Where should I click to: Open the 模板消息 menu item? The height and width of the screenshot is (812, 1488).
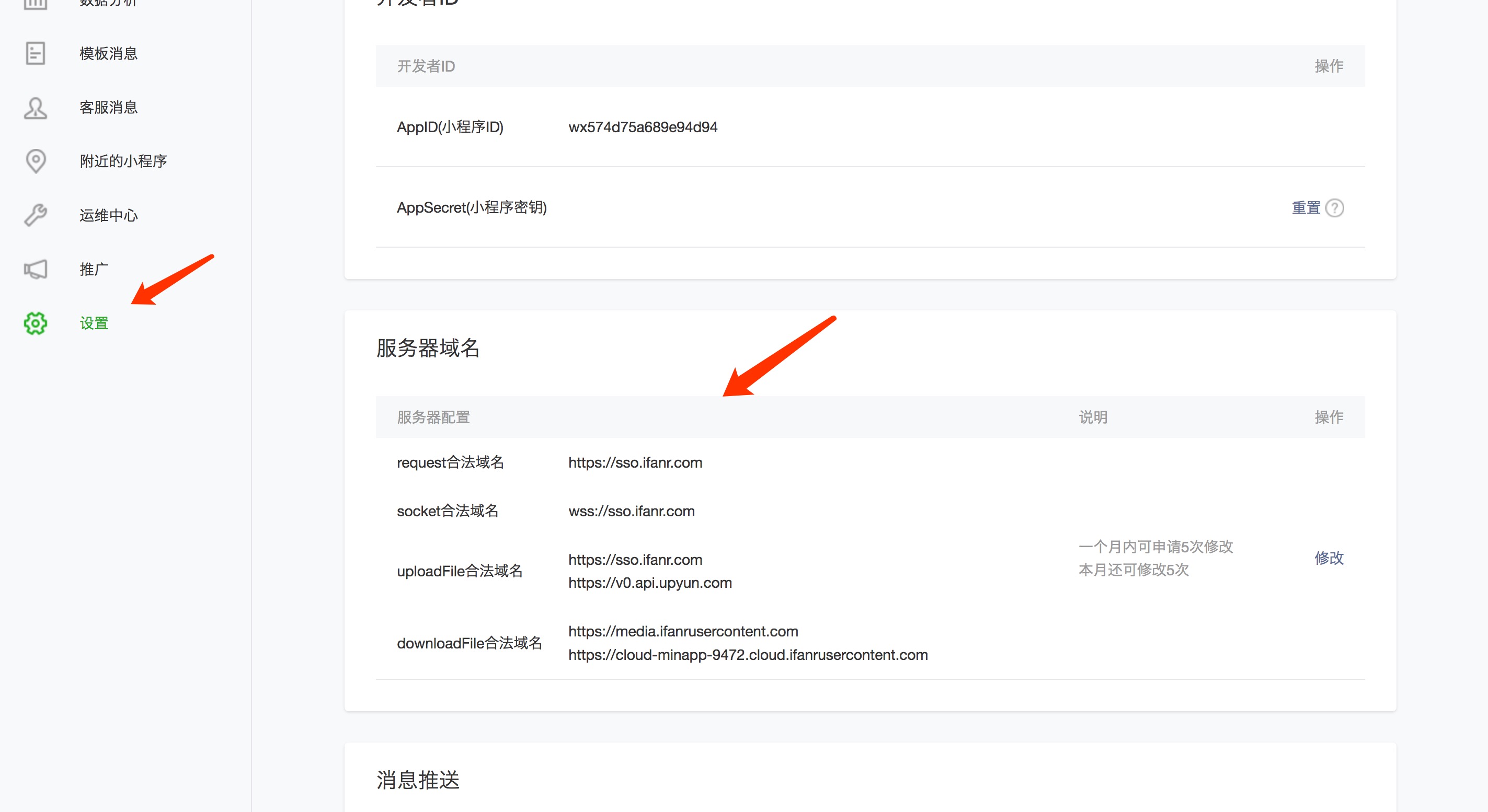109,54
